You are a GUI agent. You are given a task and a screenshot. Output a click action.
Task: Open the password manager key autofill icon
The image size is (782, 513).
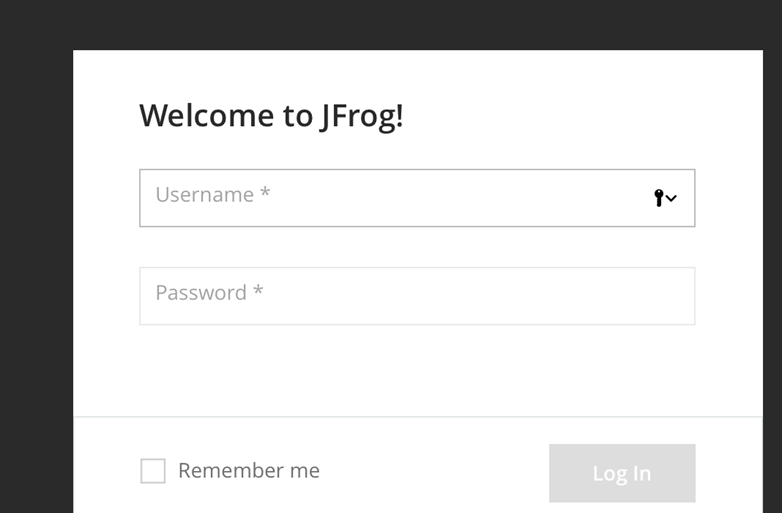(x=660, y=198)
